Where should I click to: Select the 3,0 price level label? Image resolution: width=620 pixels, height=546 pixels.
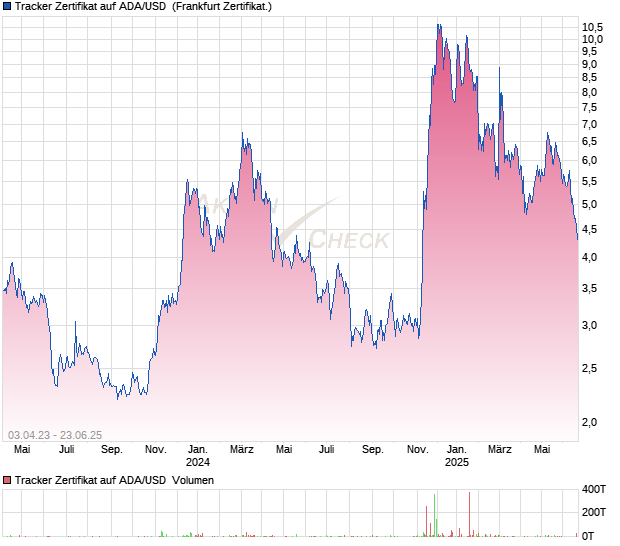click(593, 326)
